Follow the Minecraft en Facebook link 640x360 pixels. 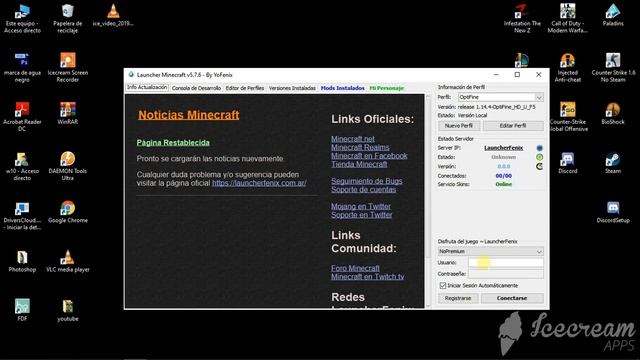[x=369, y=156]
